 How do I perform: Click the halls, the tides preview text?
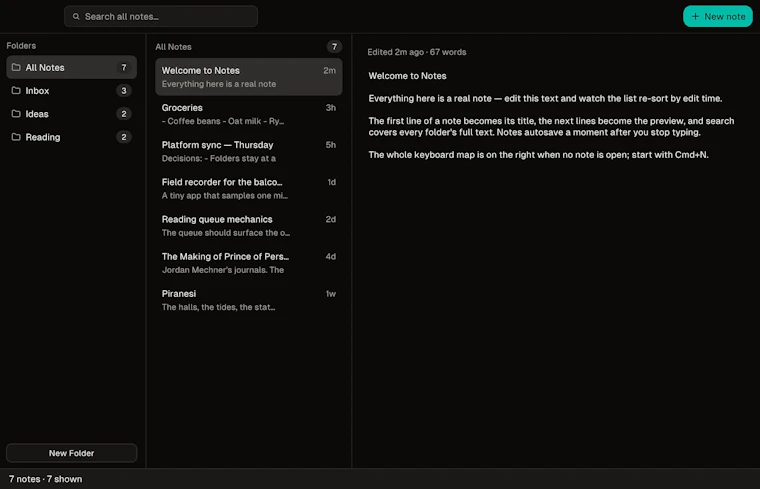pos(219,307)
